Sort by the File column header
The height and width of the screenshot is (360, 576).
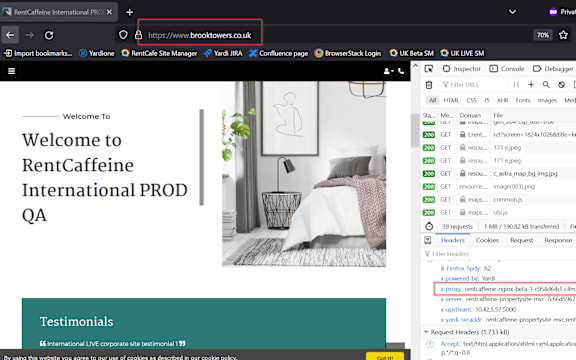(x=533, y=115)
